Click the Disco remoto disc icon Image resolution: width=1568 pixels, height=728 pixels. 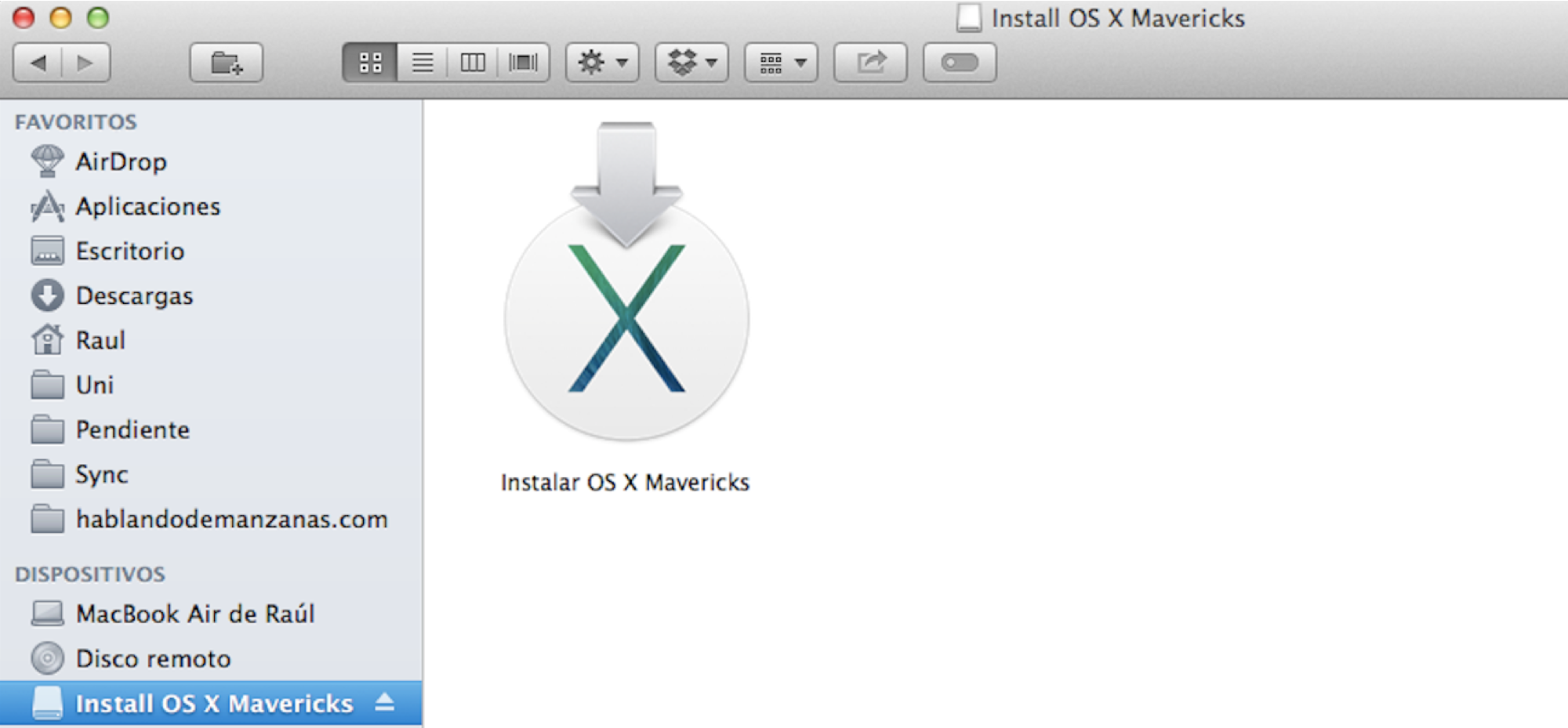click(47, 658)
